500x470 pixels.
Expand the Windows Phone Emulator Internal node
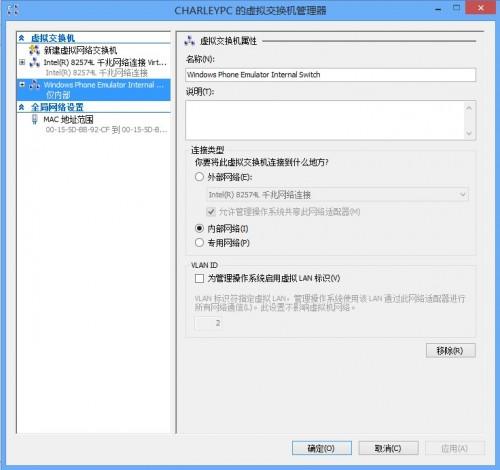pyautogui.click(x=22, y=85)
